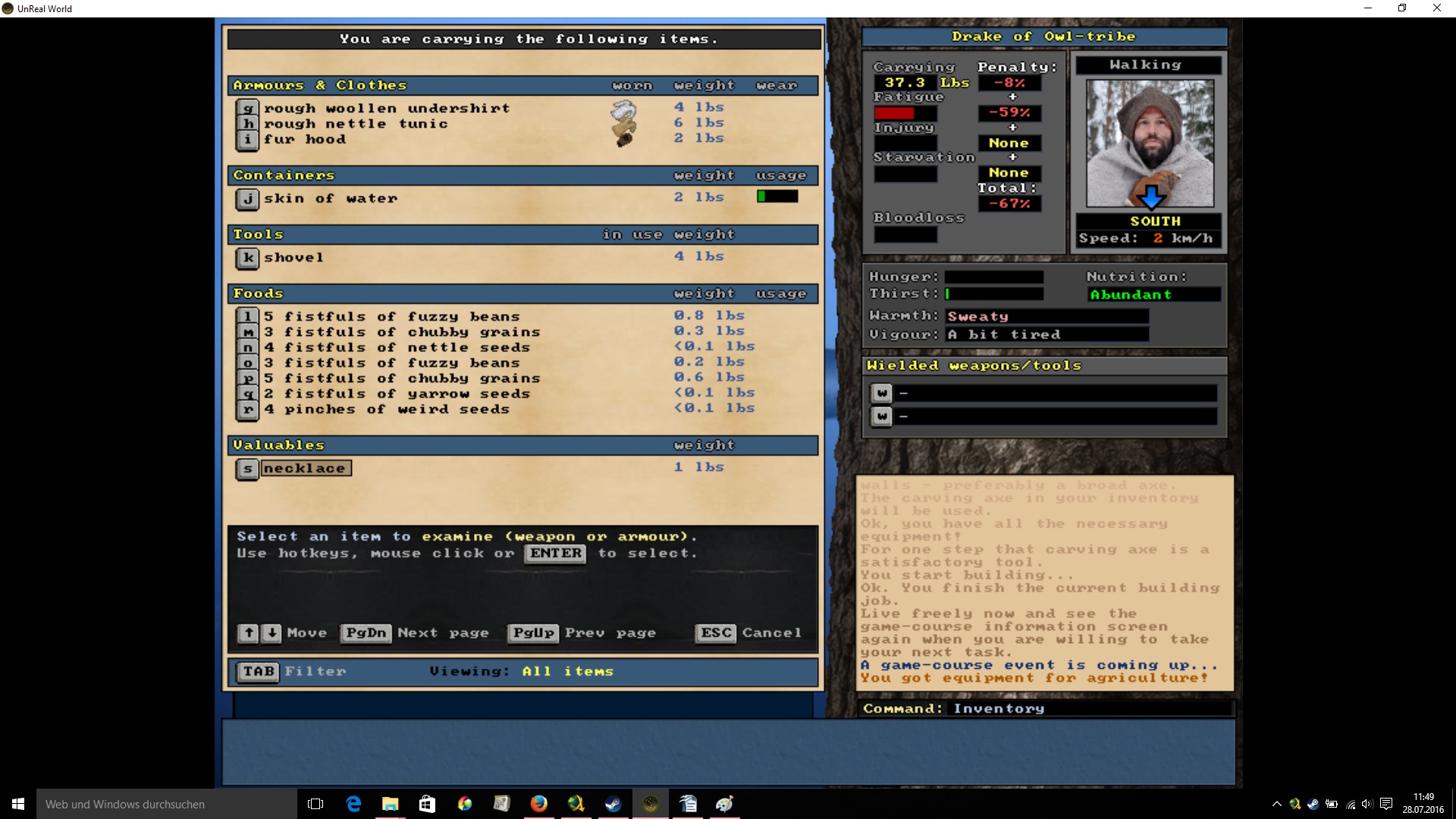
Task: Select hotkey h for rough nettle tunic
Action: pos(247,124)
